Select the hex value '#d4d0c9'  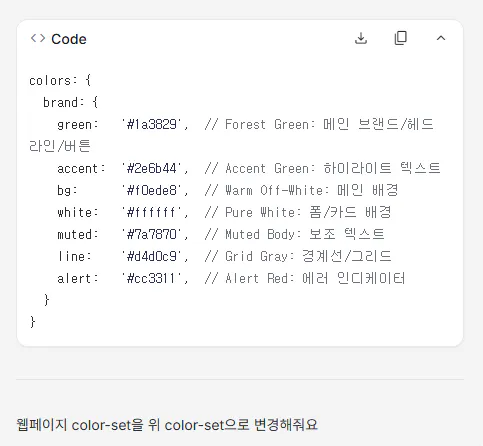[x=152, y=256]
